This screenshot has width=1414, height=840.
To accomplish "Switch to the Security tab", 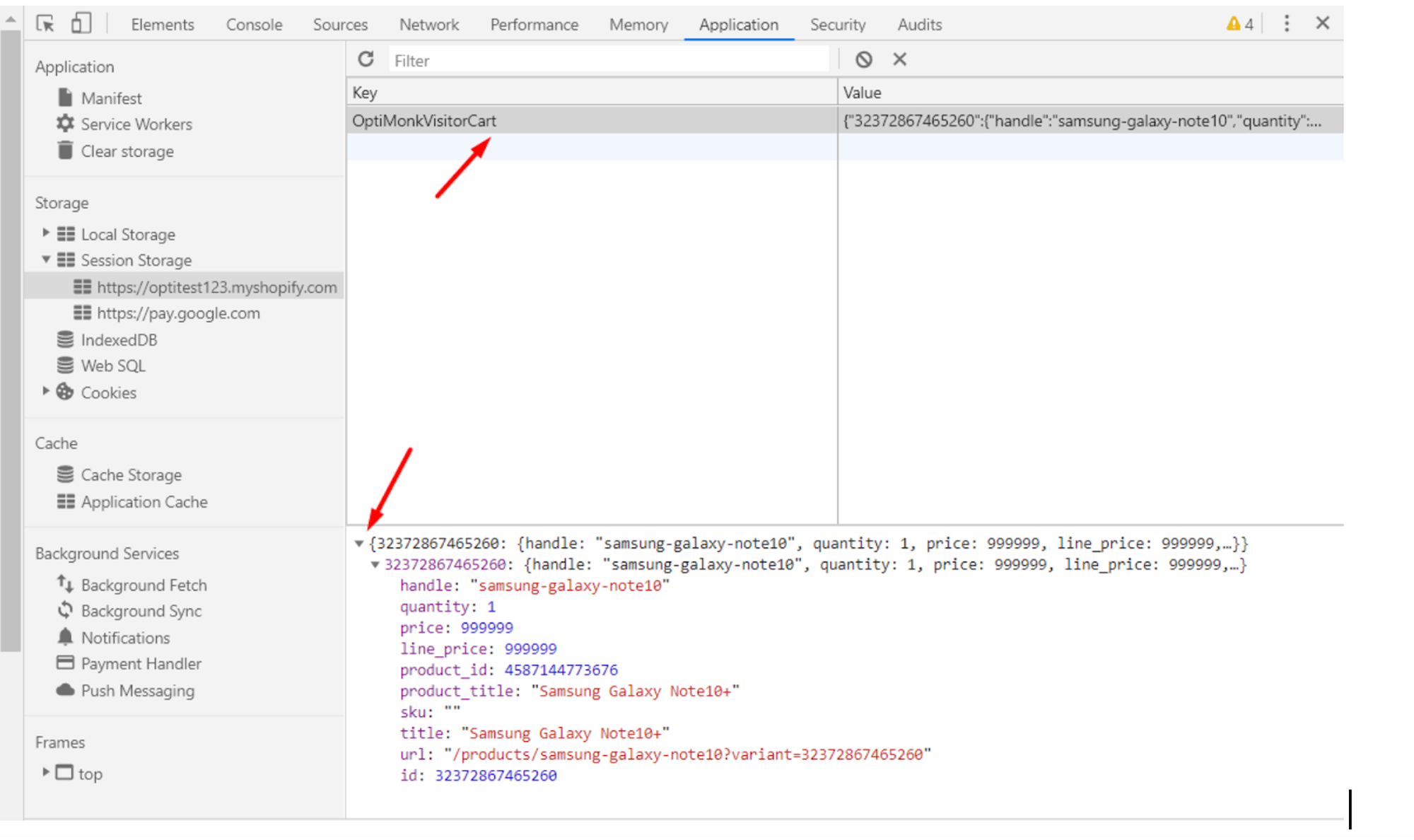I will pyautogui.click(x=837, y=25).
